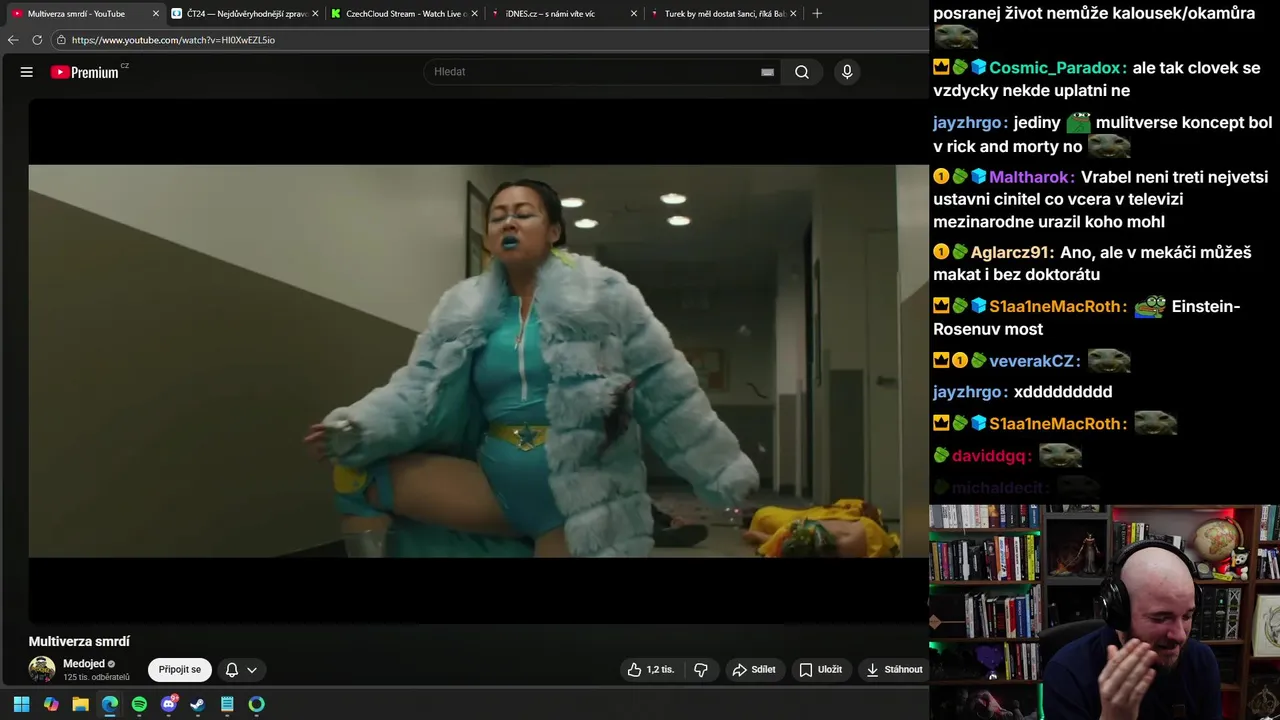Image resolution: width=1280 pixels, height=720 pixels.
Task: Expand notification options chevron
Action: click(252, 670)
